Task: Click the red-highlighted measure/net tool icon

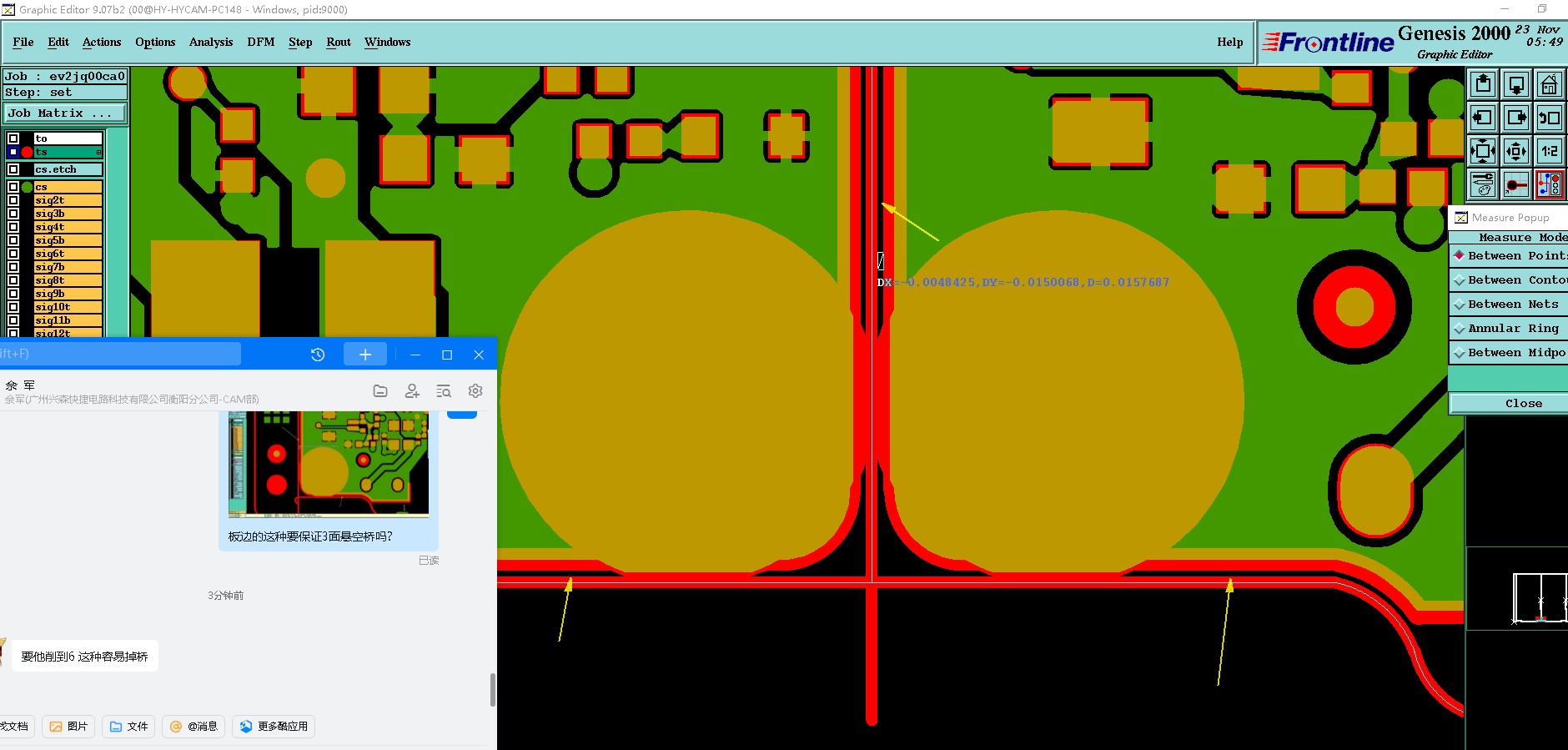Action: coord(1549,184)
